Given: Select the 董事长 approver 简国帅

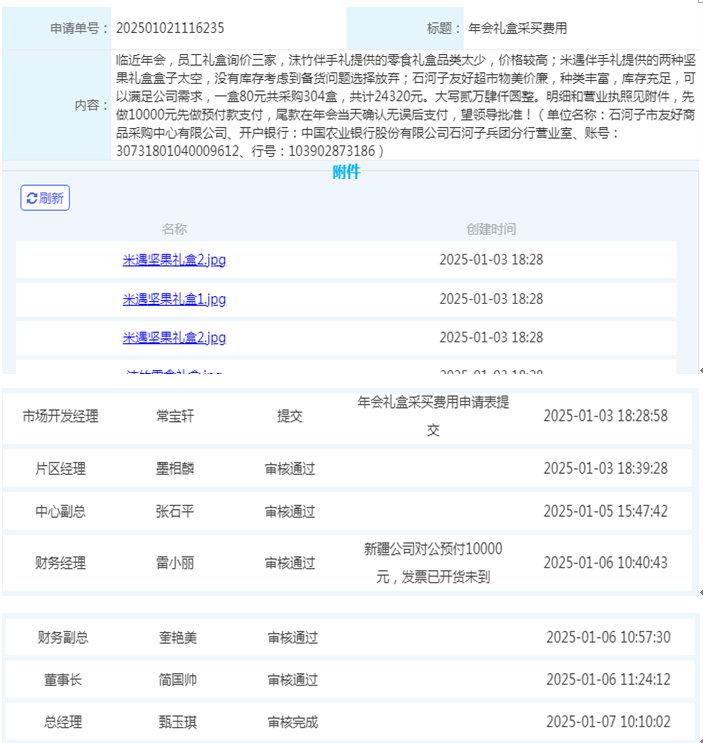Looking at the screenshot, I should tap(178, 680).
